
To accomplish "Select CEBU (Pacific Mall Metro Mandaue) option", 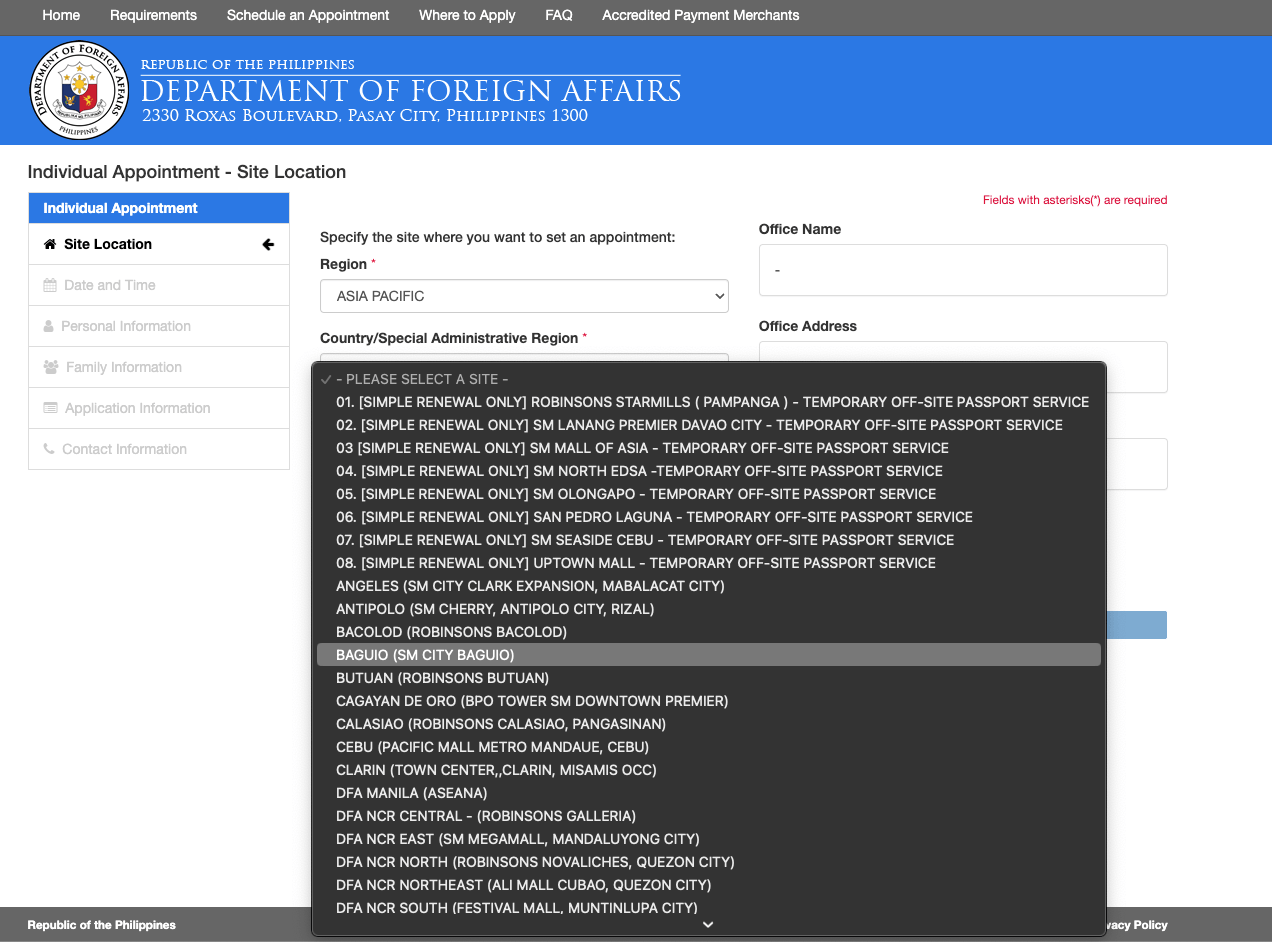I will click(x=492, y=747).
